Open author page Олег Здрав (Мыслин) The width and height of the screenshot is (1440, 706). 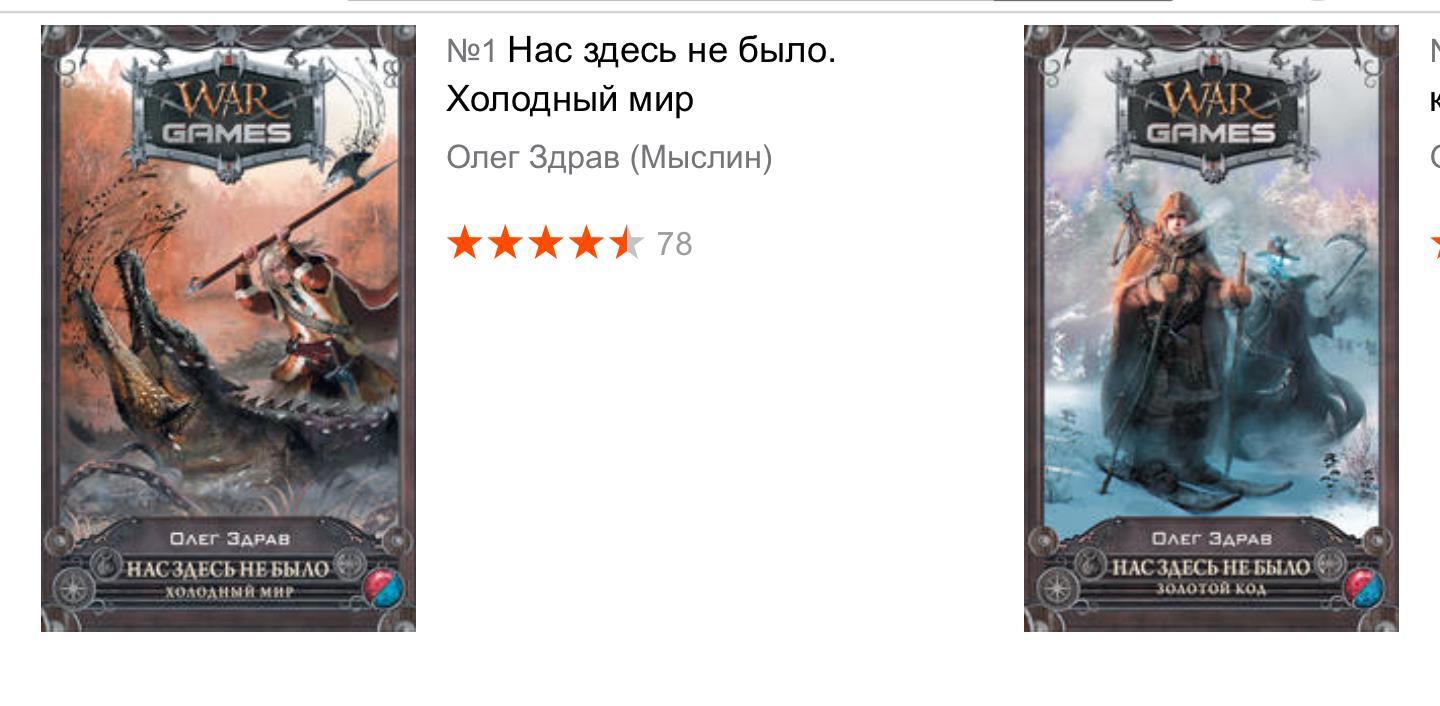(609, 158)
